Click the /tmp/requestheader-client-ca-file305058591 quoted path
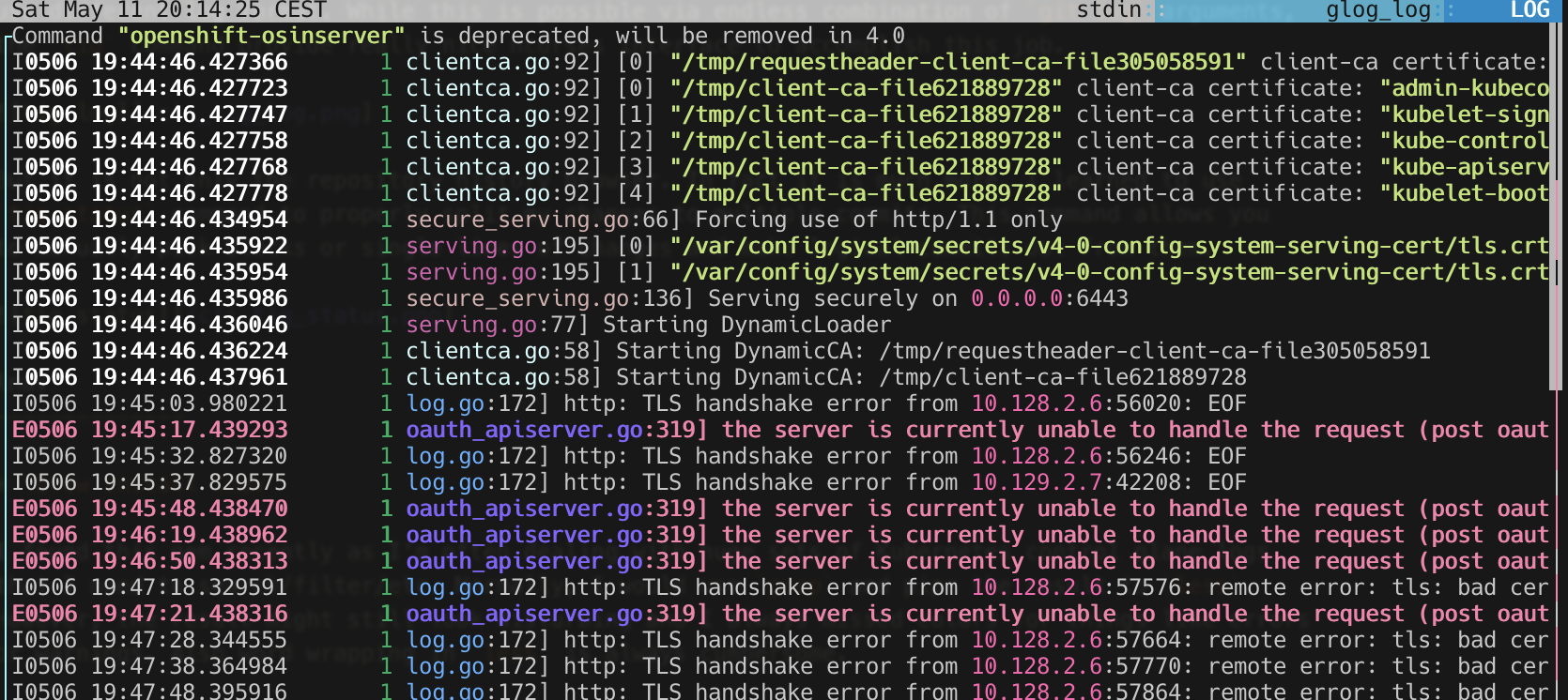Viewport: 1568px width, 700px height. (x=959, y=62)
